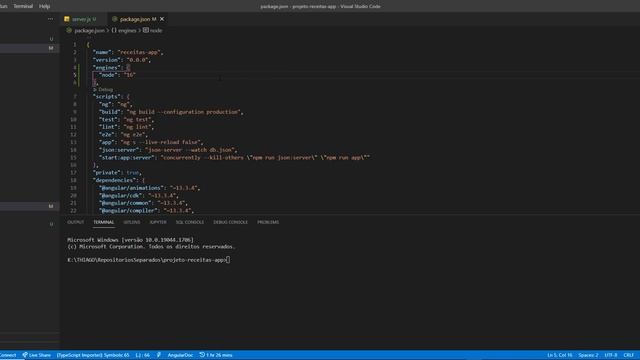Open the JUPYTER panel tab
Screen dimensions: 640x360
pyautogui.click(x=158, y=222)
